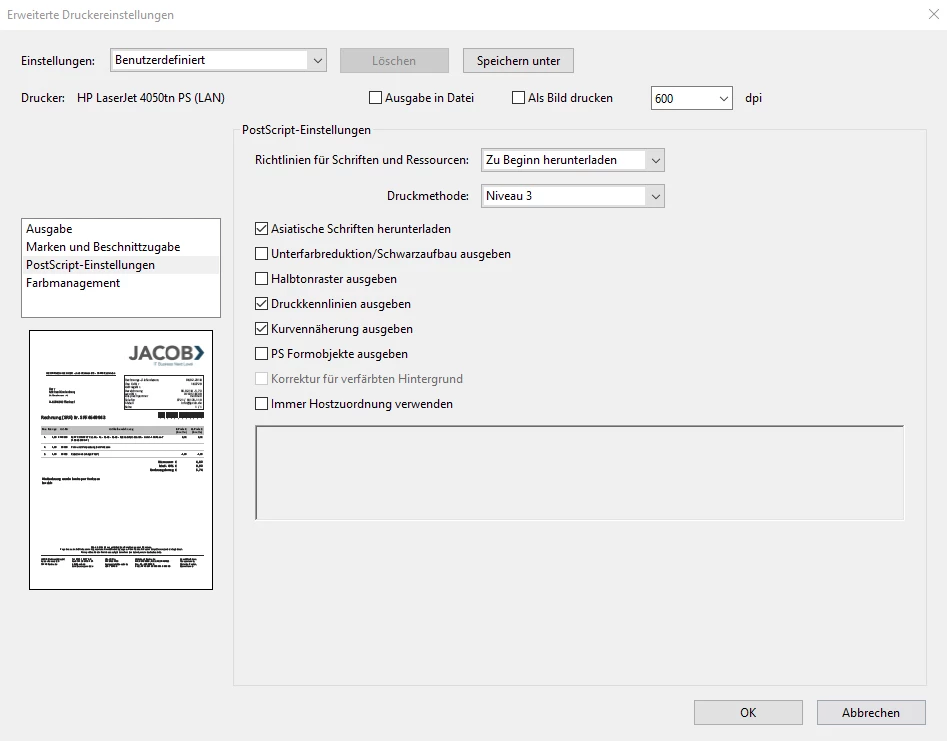Expand Richtlinien für Schriften und Ressourcen dropdown
The width and height of the screenshot is (947, 741).
pyautogui.click(x=573, y=160)
